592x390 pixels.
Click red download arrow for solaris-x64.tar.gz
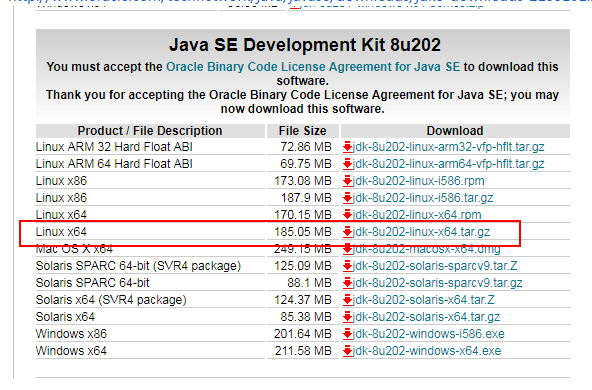[x=347, y=317]
